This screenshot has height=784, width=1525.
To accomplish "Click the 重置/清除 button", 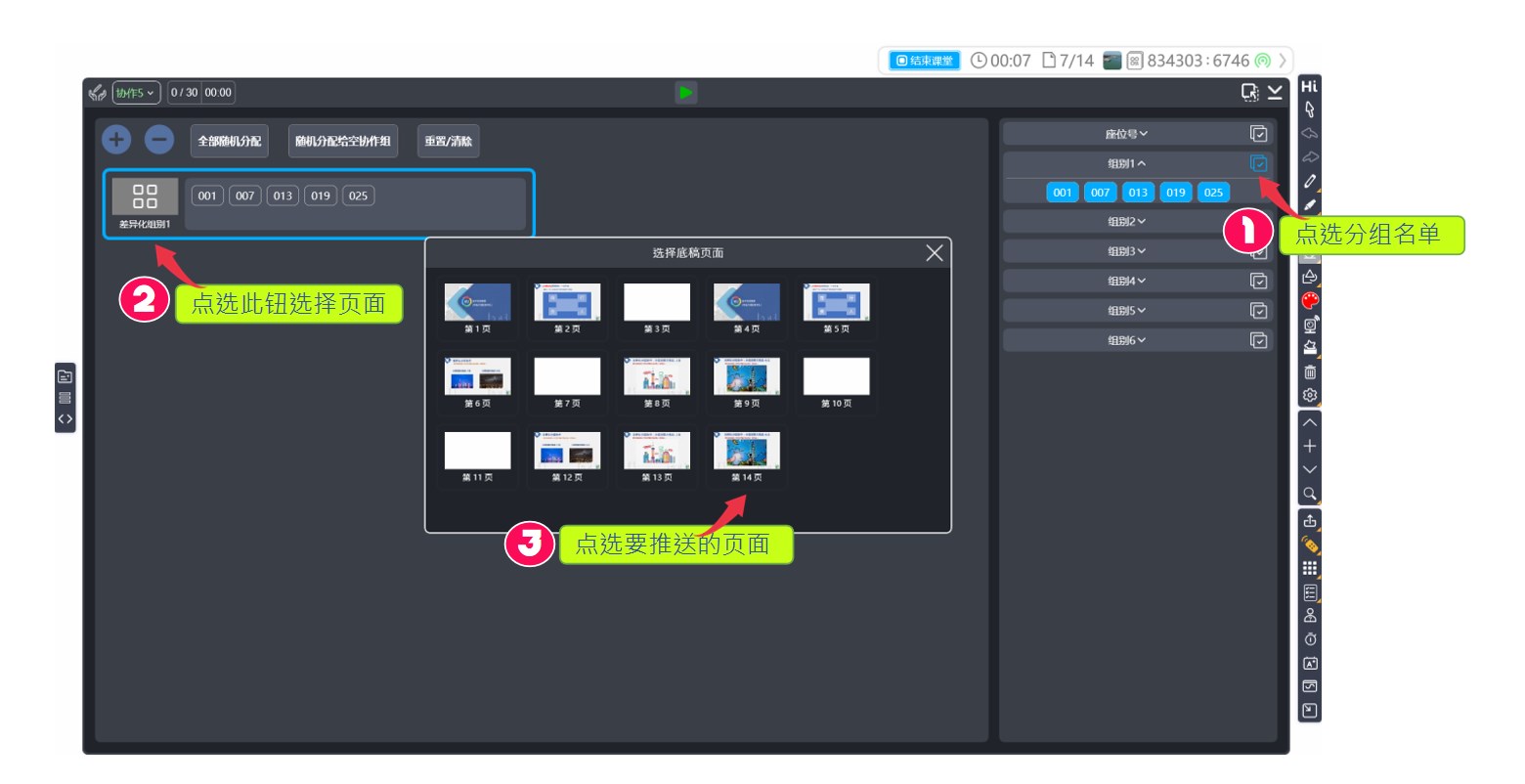I will click(x=448, y=141).
